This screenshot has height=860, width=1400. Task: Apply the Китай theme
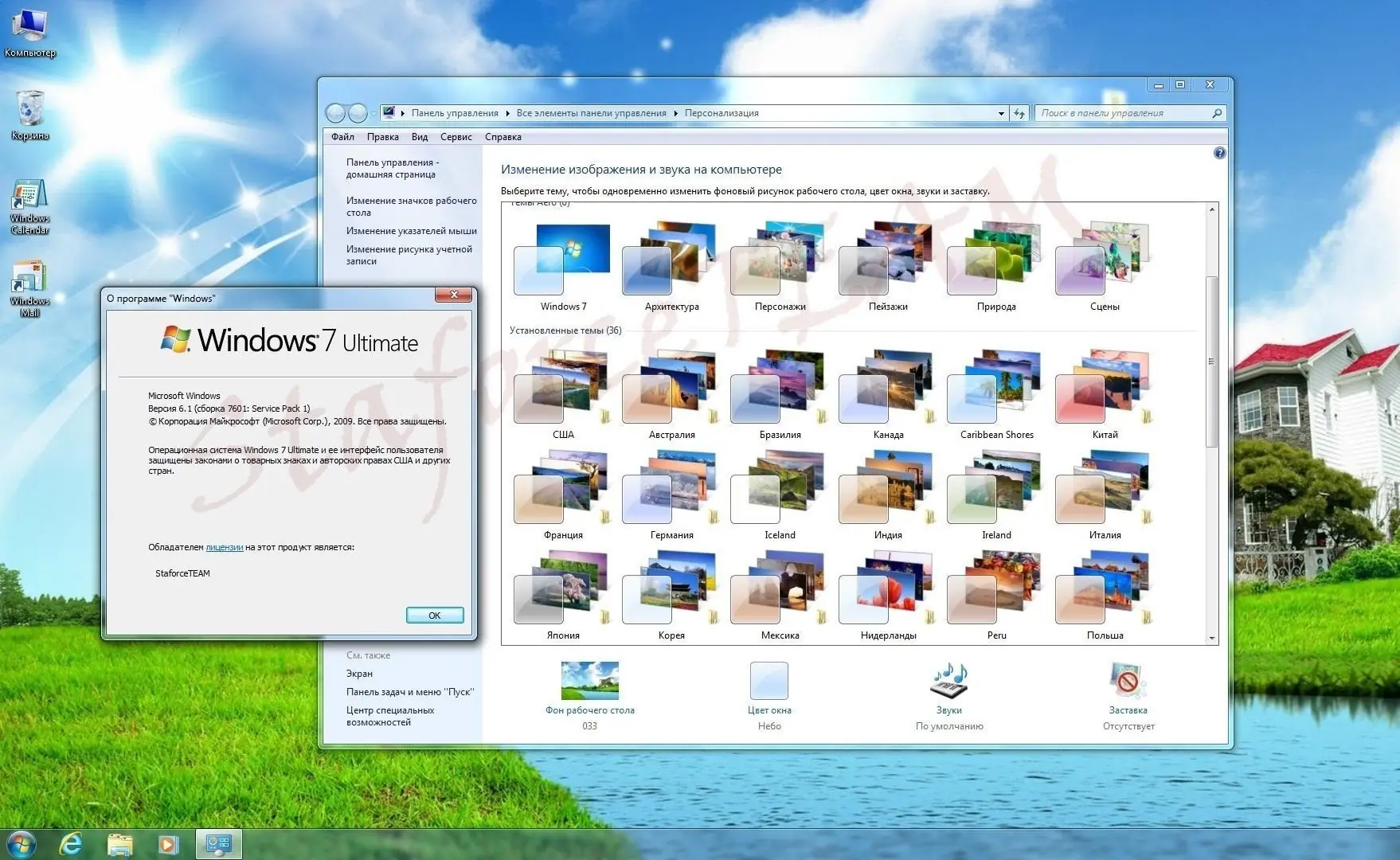pos(1105,395)
